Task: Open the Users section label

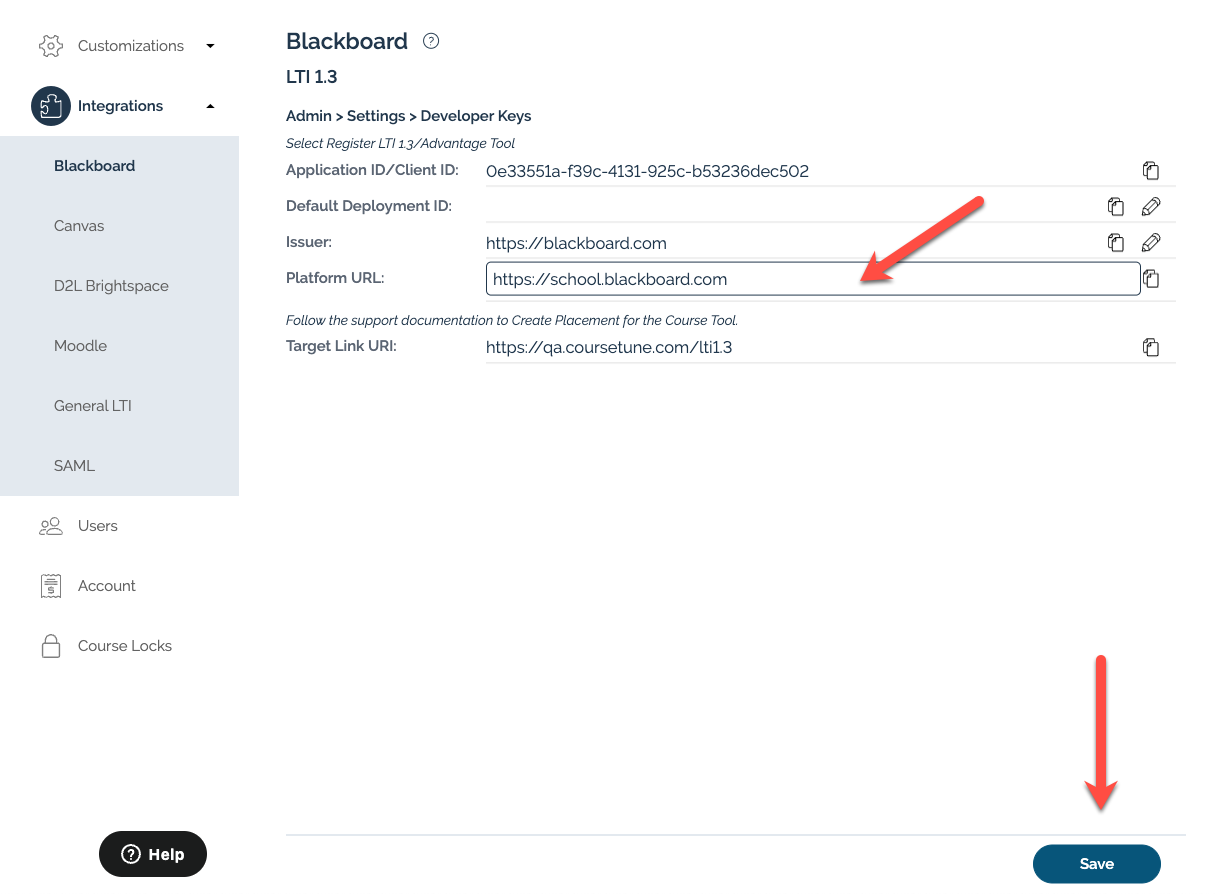Action: coord(98,526)
